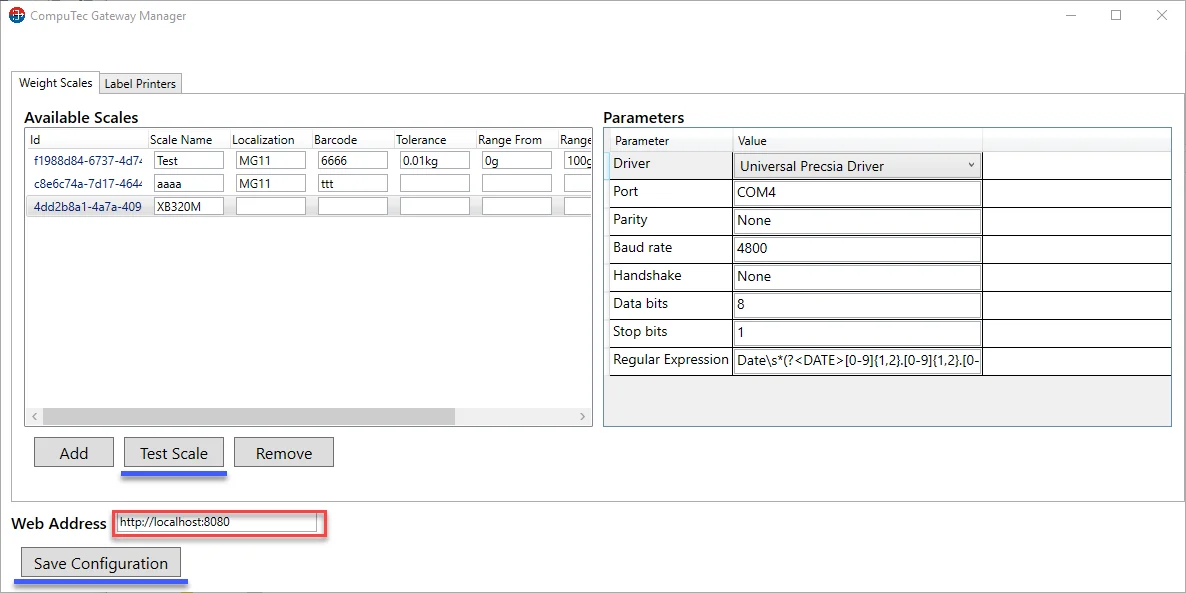Click the Barcode field with 6666
The width and height of the screenshot is (1186, 593).
click(x=352, y=161)
